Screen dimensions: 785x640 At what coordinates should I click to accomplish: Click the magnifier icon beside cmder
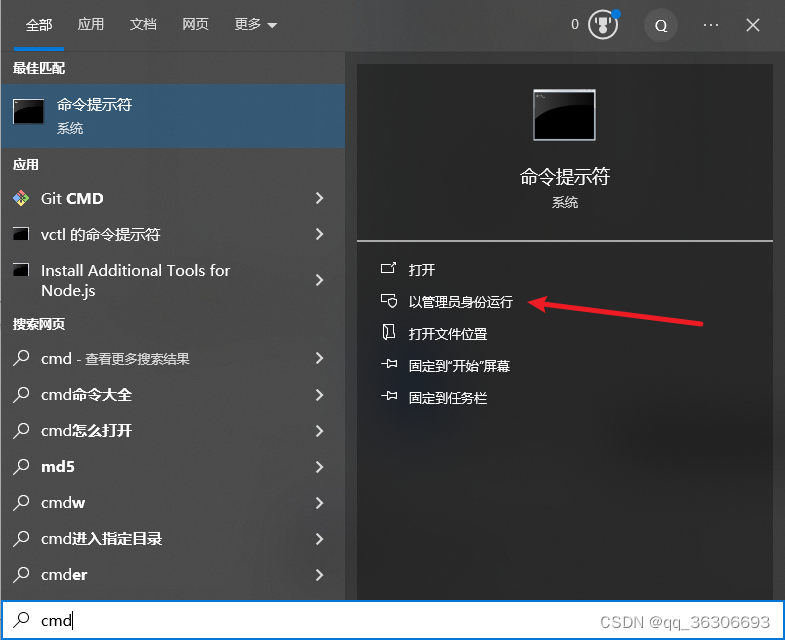click(x=21, y=574)
